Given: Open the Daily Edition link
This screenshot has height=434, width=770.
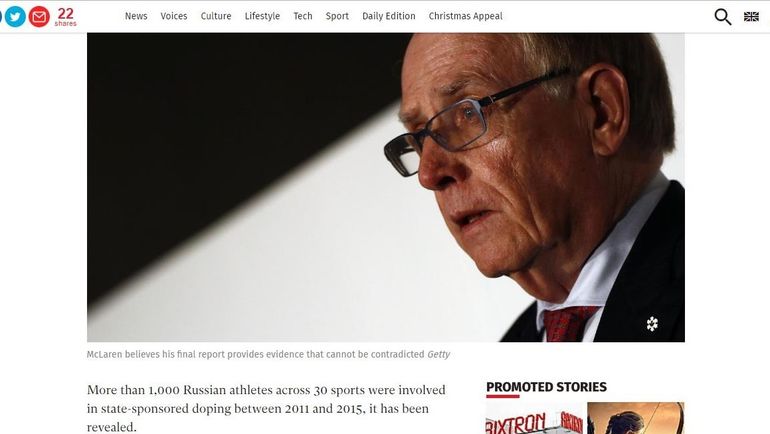Looking at the screenshot, I should [x=389, y=16].
